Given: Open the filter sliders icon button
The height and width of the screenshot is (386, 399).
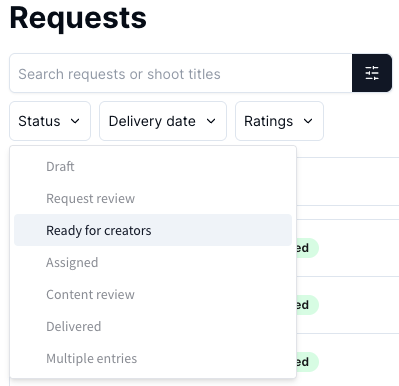Looking at the screenshot, I should (372, 73).
